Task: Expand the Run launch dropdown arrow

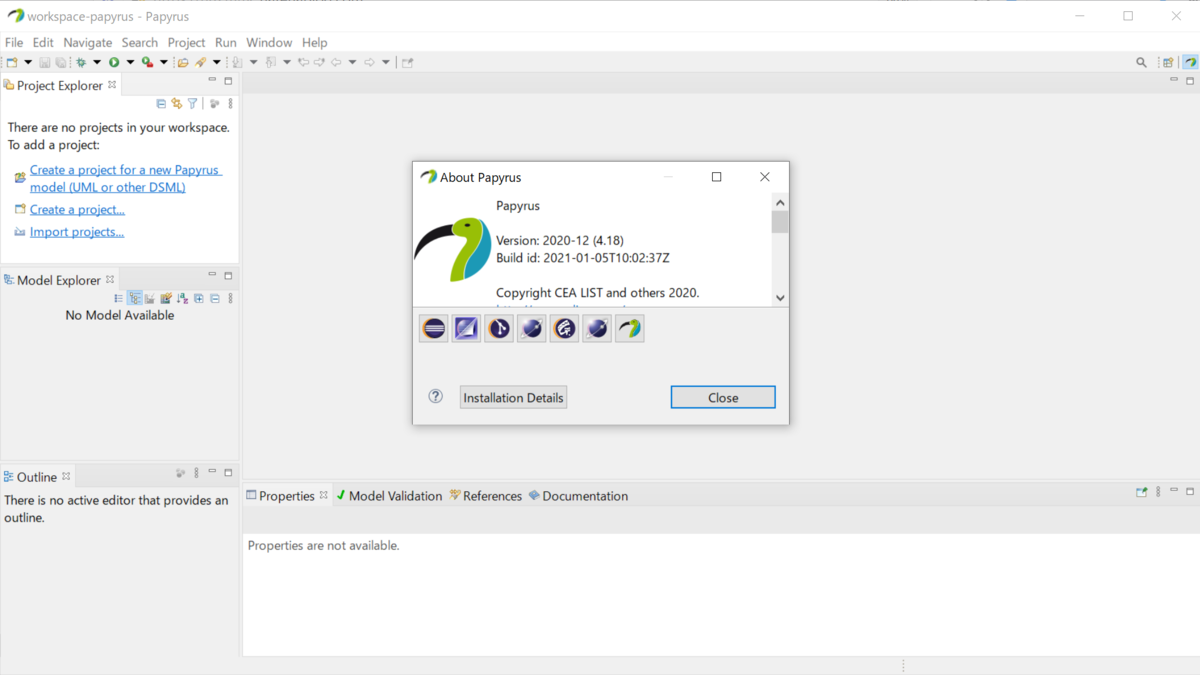Action: tap(130, 62)
